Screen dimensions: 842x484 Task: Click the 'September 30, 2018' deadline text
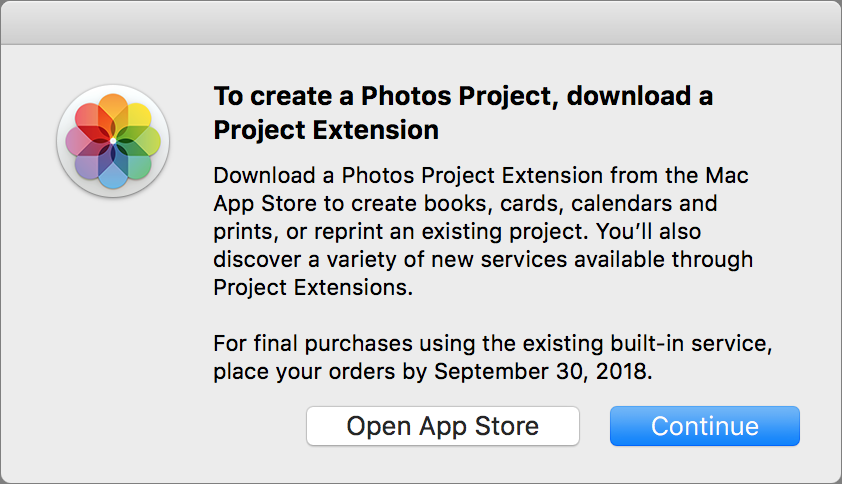pos(543,372)
